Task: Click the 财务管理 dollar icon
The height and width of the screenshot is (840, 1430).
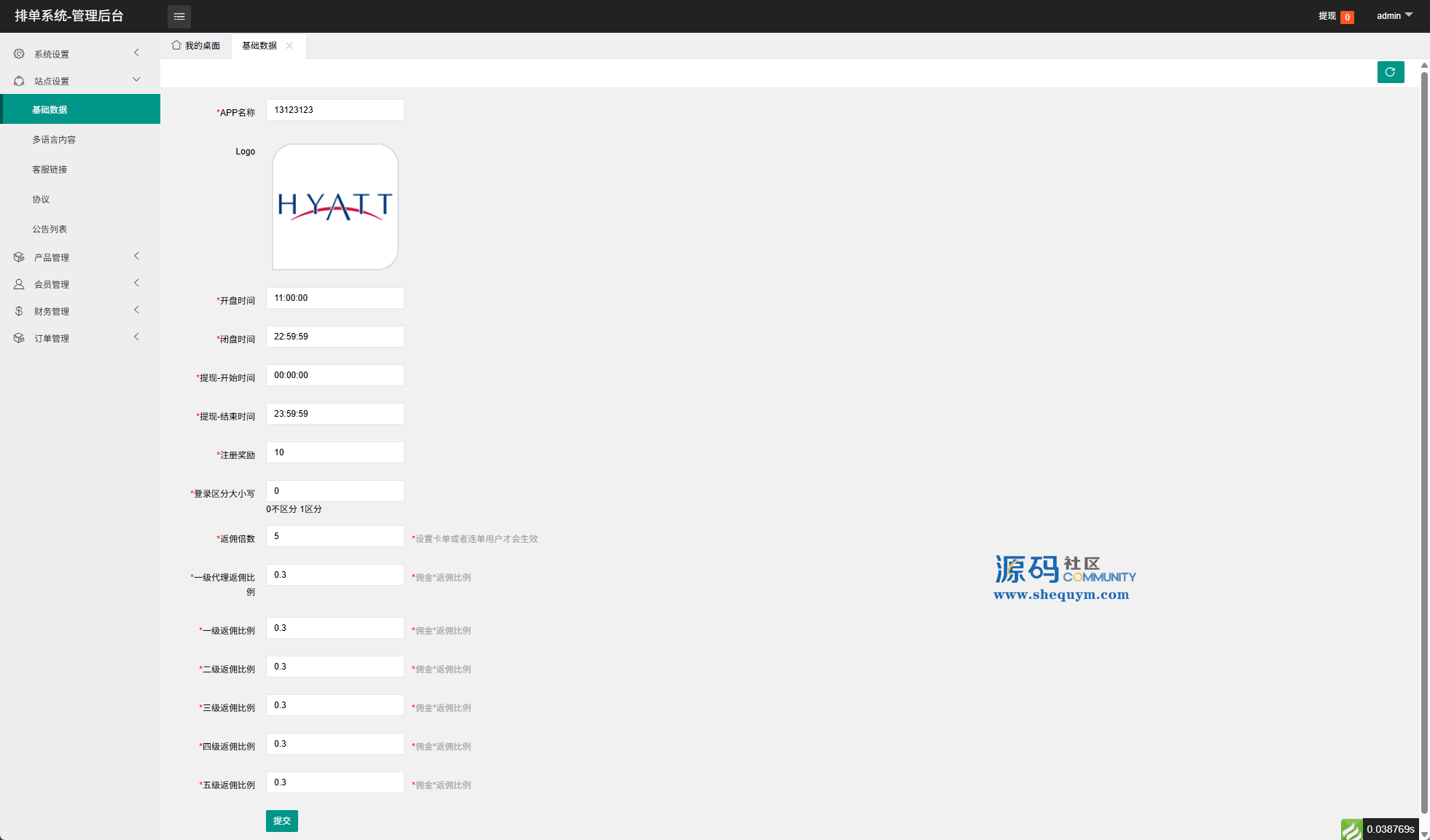Action: tap(19, 311)
